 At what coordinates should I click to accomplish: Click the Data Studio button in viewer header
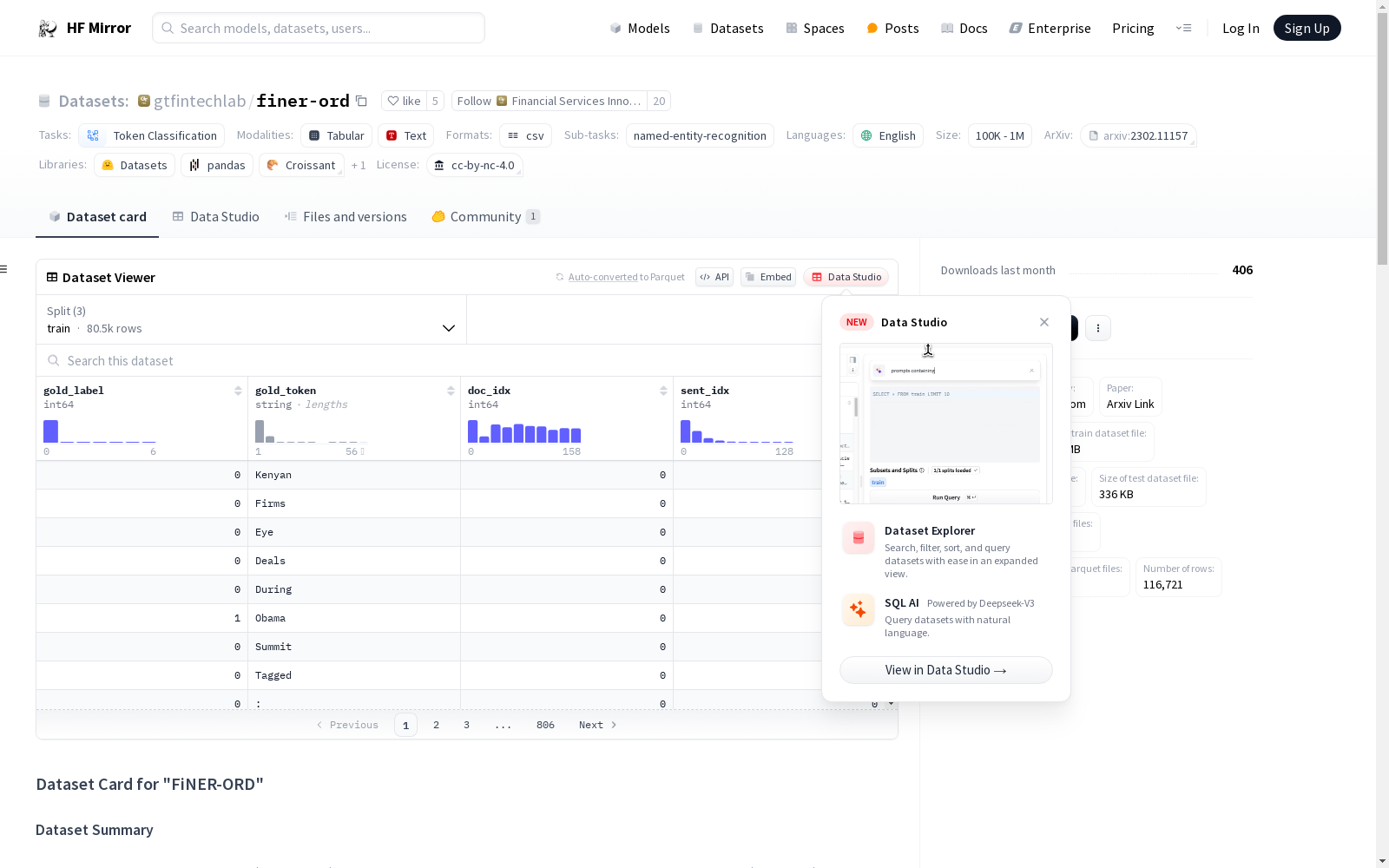tap(846, 277)
